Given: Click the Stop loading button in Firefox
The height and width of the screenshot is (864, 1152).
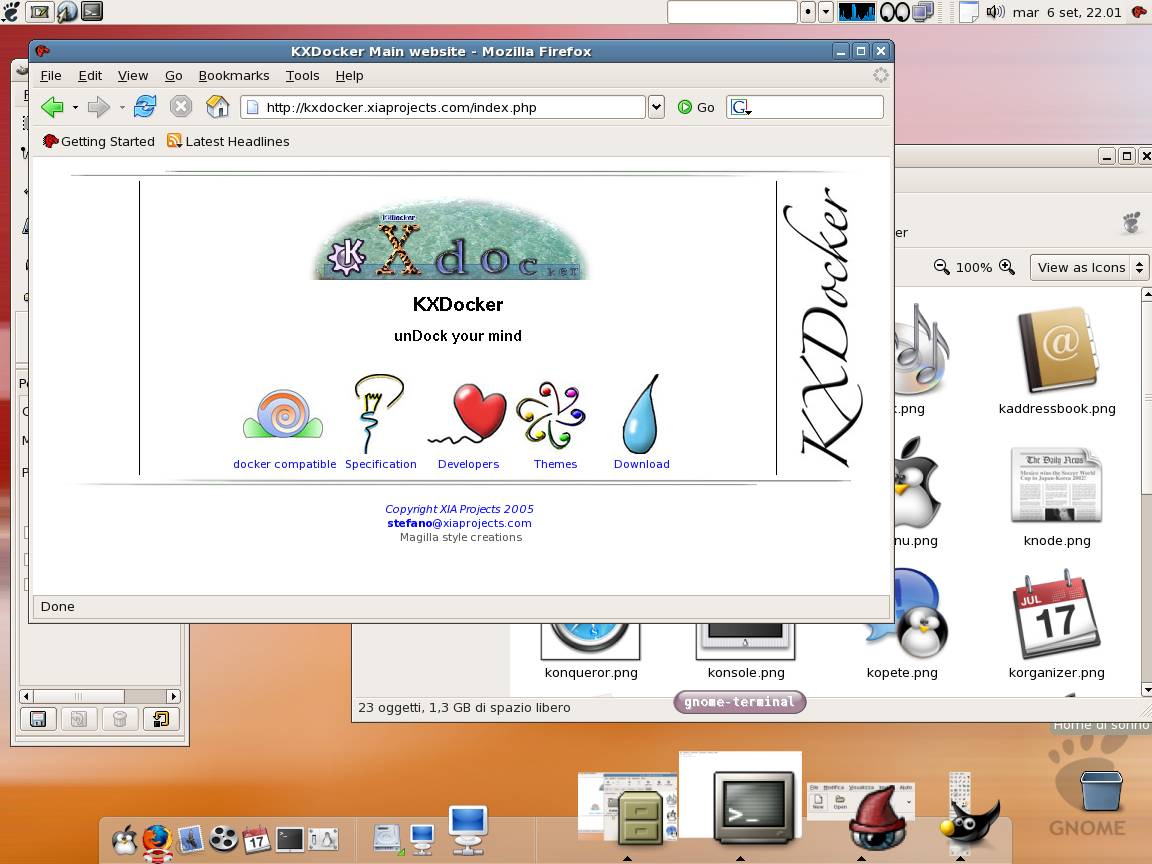Looking at the screenshot, I should pyautogui.click(x=181, y=107).
